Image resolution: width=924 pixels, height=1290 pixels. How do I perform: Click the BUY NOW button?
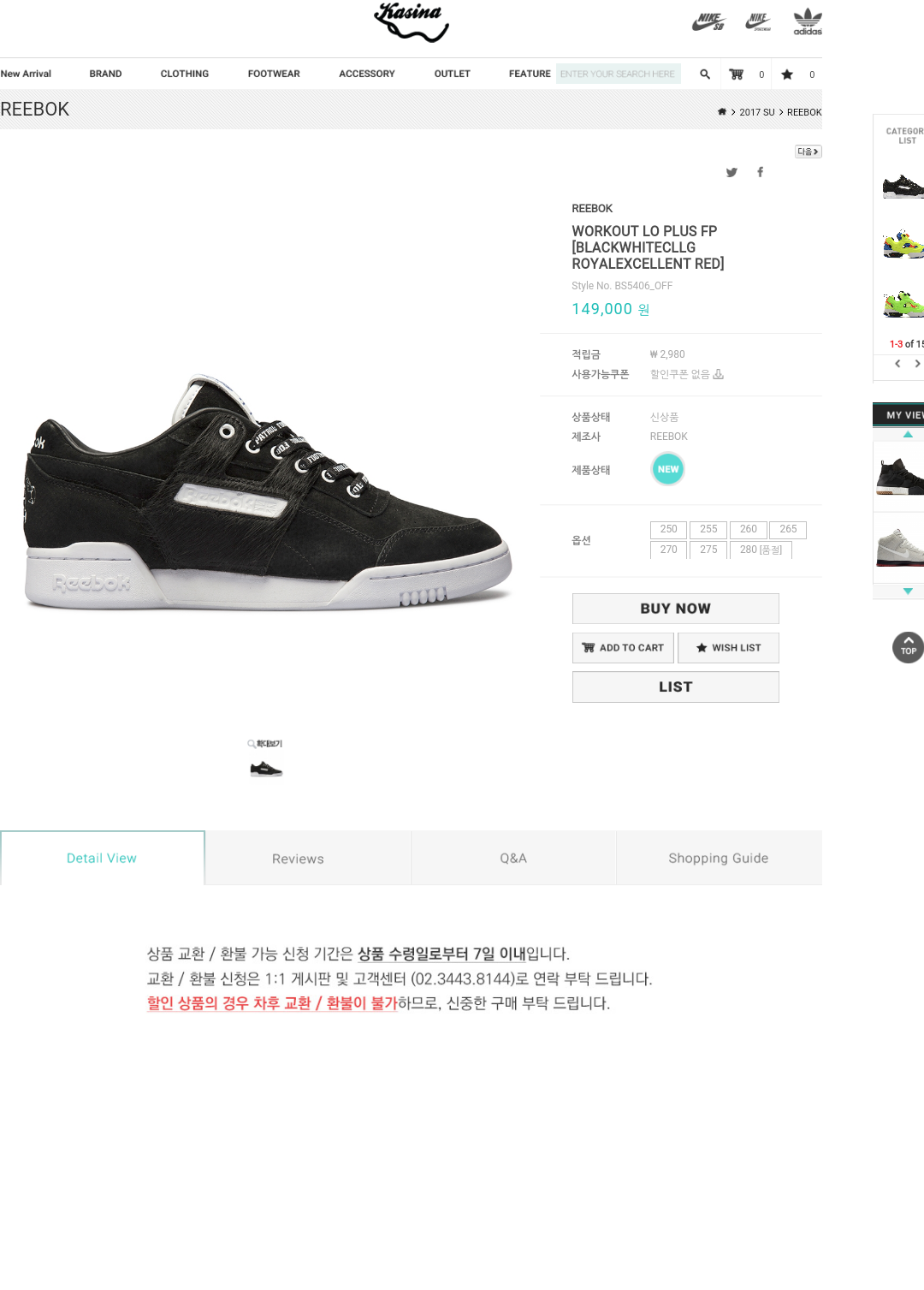pyautogui.click(x=676, y=609)
